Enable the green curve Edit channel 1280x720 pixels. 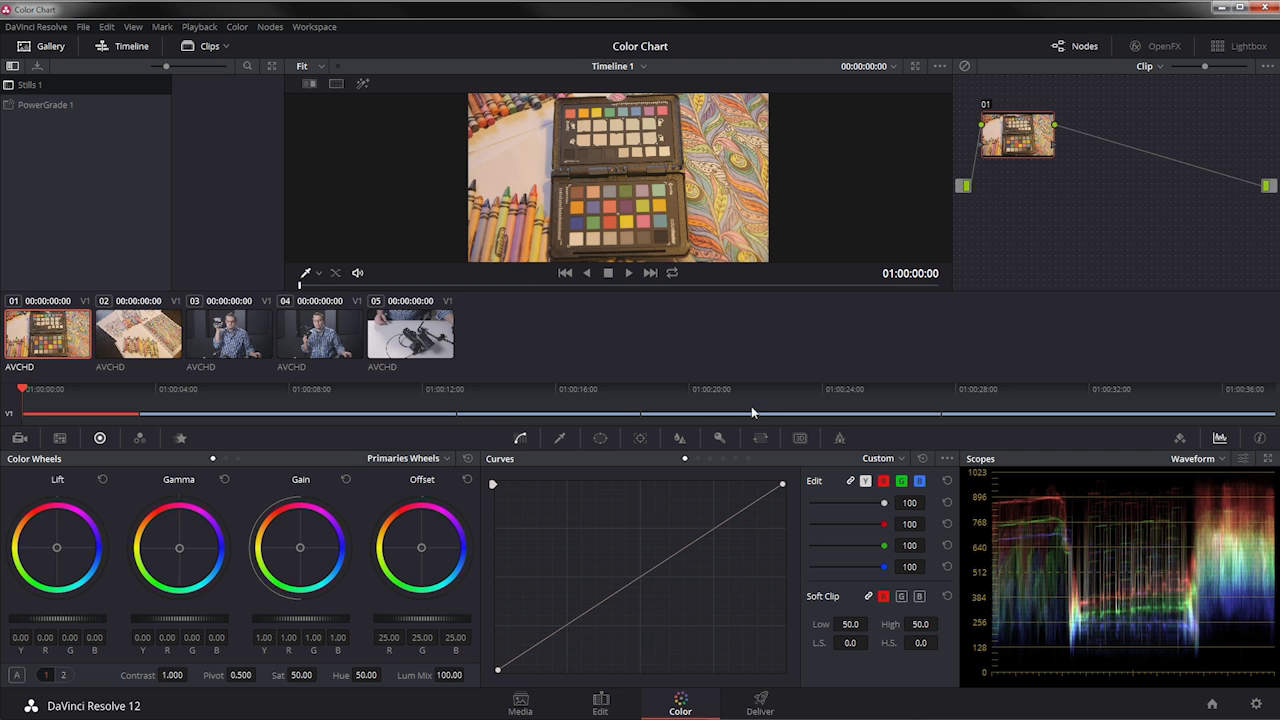click(x=902, y=481)
